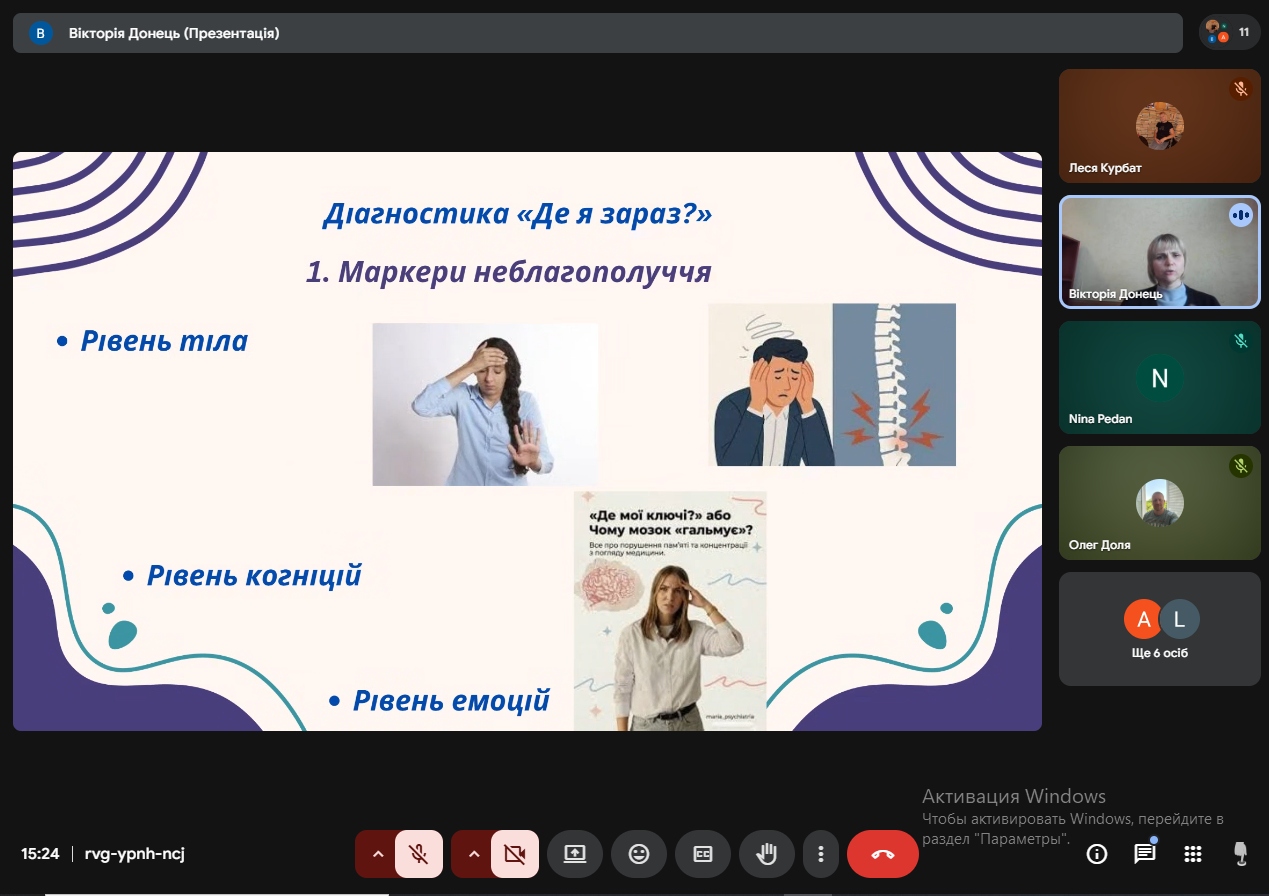
Task: Click the host controls lock icon
Action: (x=1240, y=854)
